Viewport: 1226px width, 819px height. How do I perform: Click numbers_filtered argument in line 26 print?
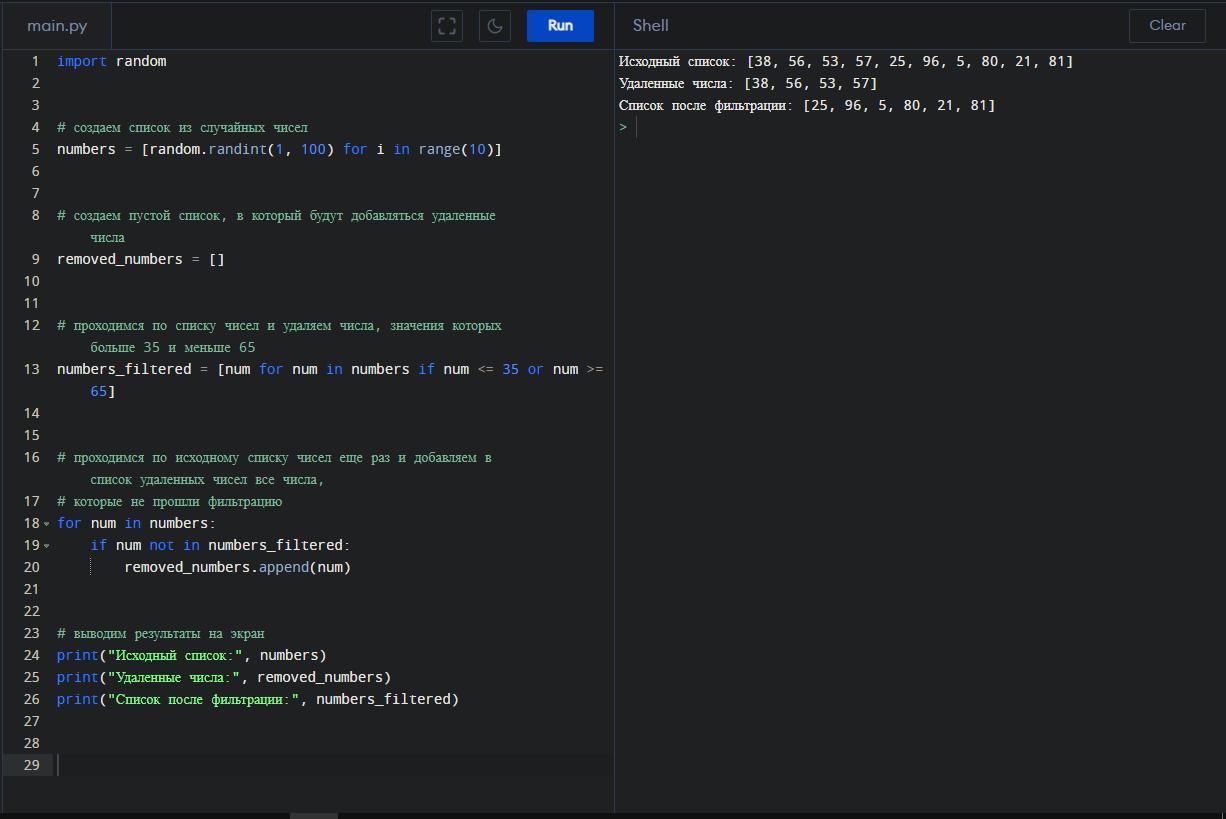[383, 699]
